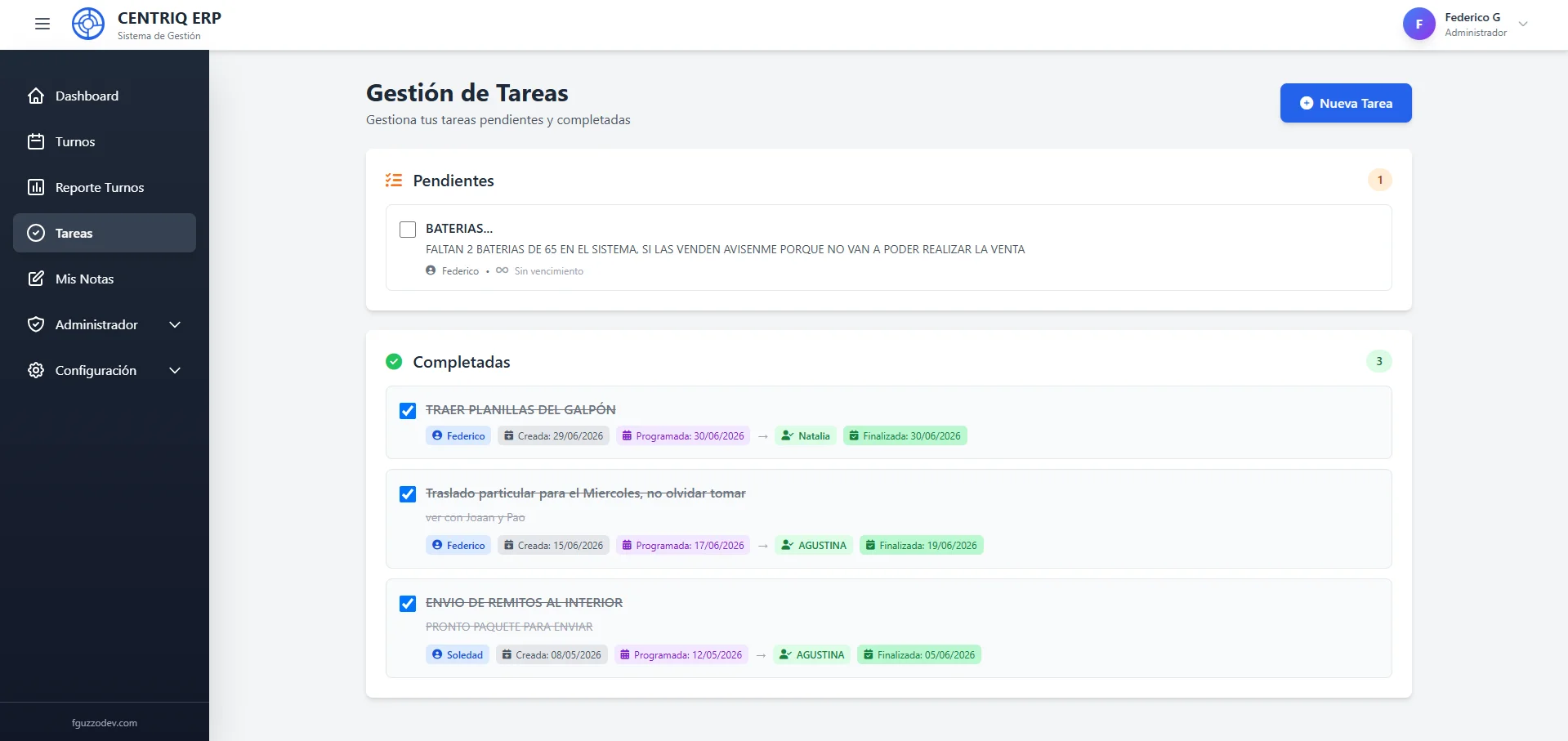Click the calendar icon in Creada: 29/06/2026
Image resolution: width=1568 pixels, height=741 pixels.
click(508, 435)
